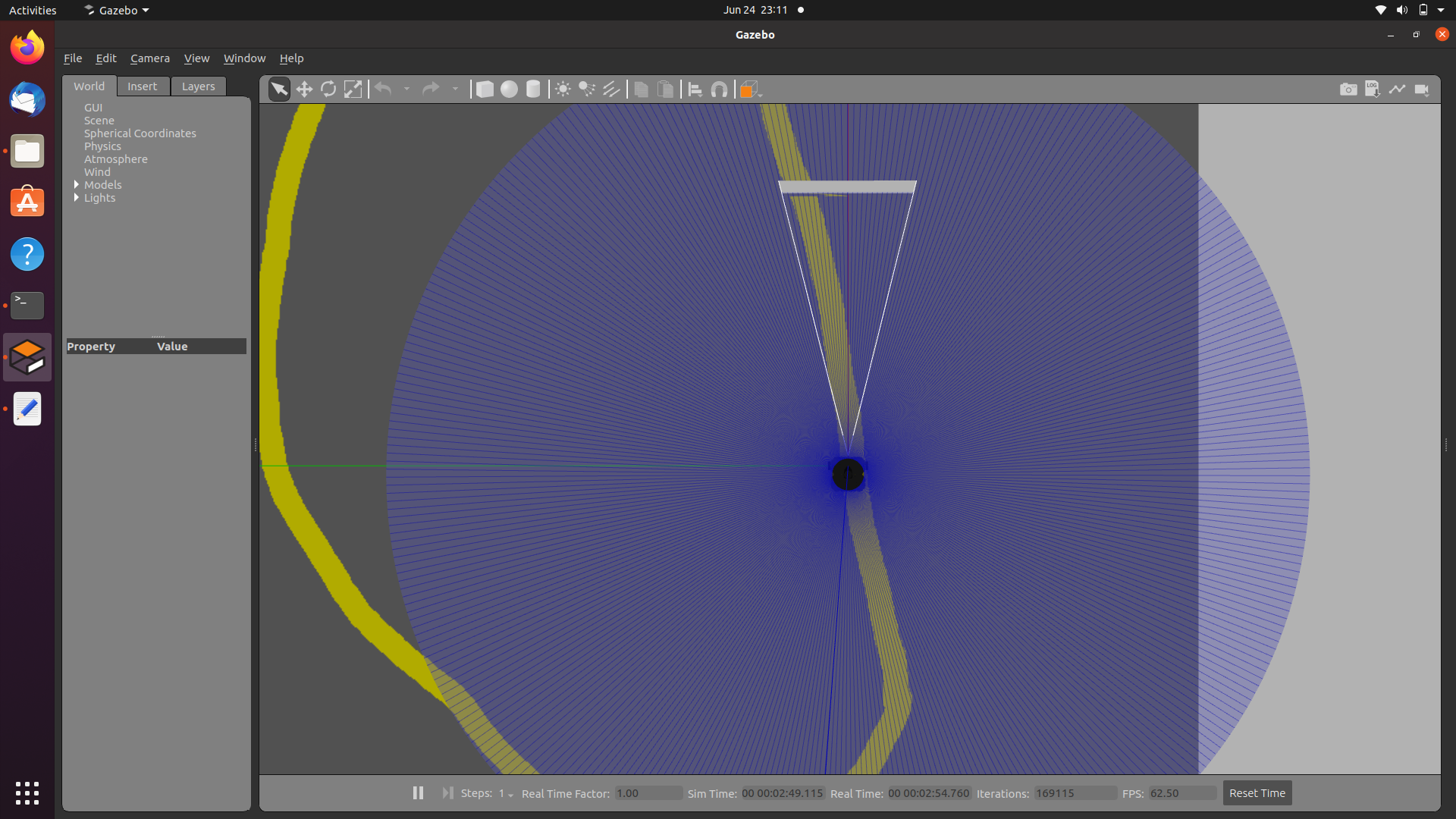Activate the Translate mode tool
This screenshot has height=819, width=1456.
coord(304,89)
